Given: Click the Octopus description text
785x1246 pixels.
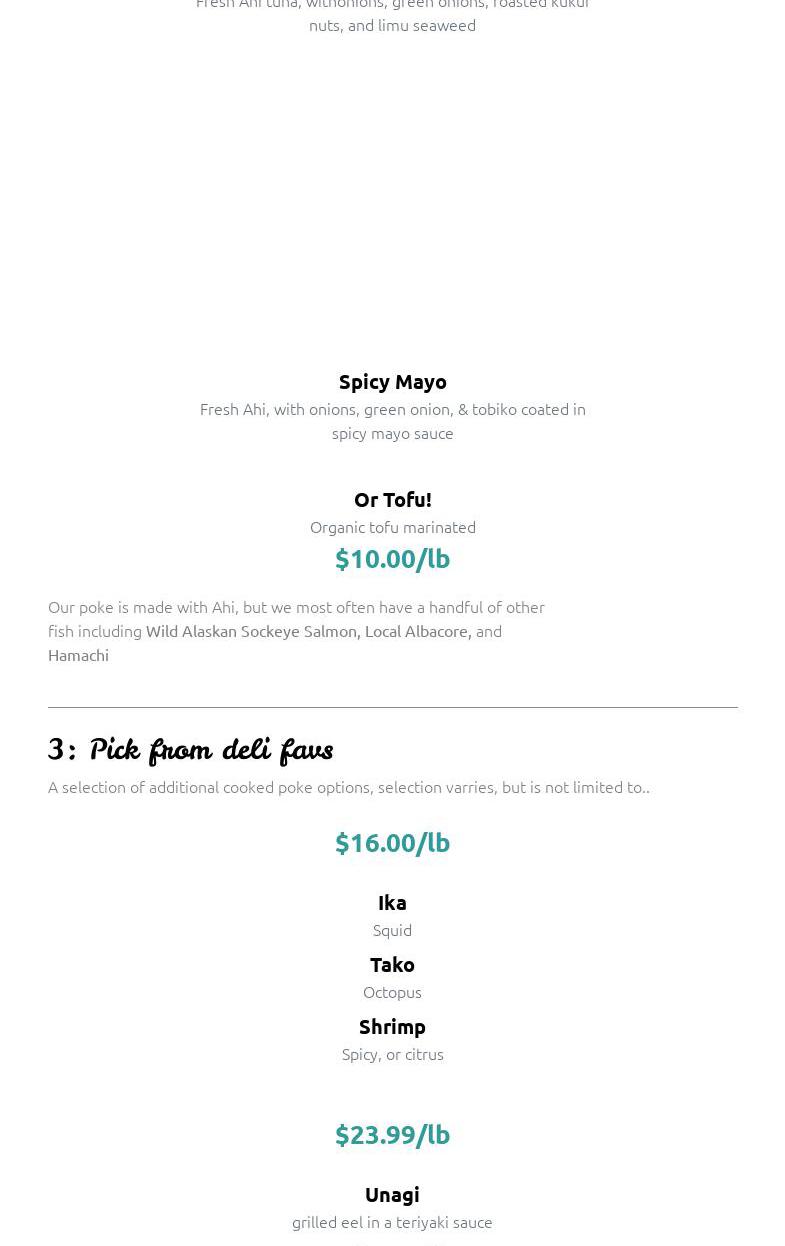Looking at the screenshot, I should click(x=392, y=992).
